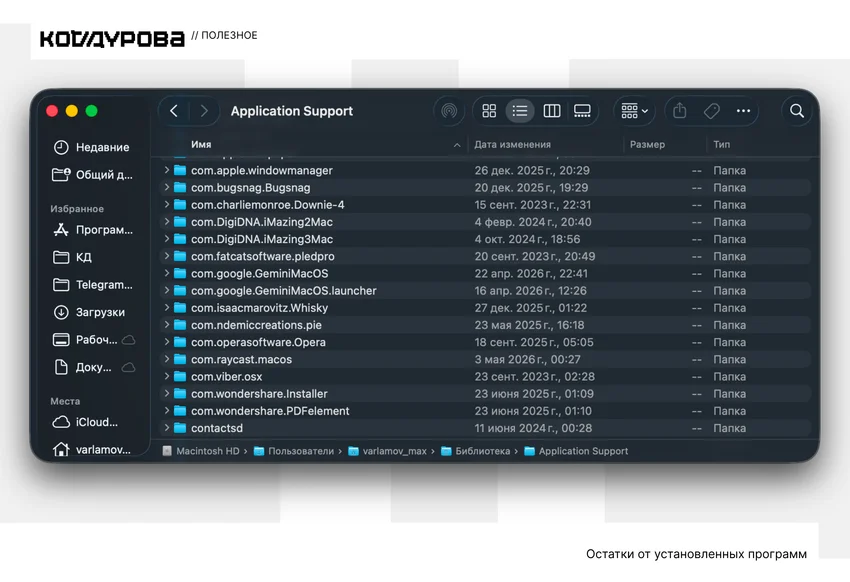
Task: Click the cloud status icon beside Рабоч...
Action: pyautogui.click(x=128, y=340)
